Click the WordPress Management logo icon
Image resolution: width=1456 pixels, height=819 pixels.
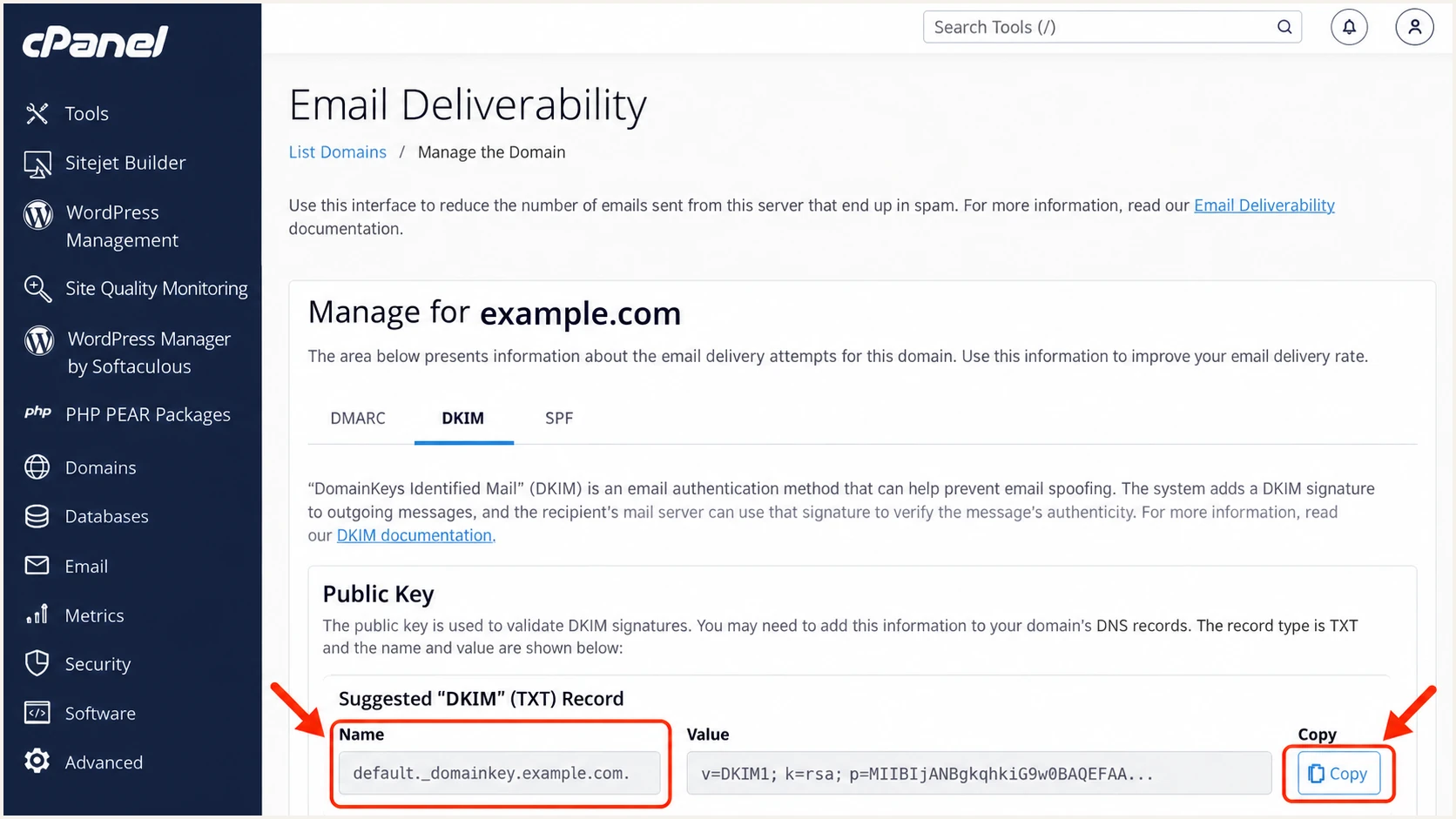coord(38,214)
